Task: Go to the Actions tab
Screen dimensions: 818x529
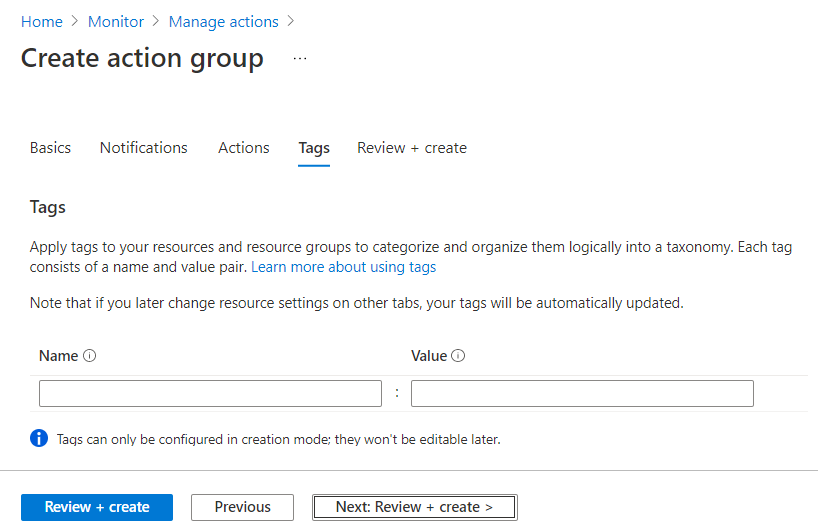Action: 244,148
